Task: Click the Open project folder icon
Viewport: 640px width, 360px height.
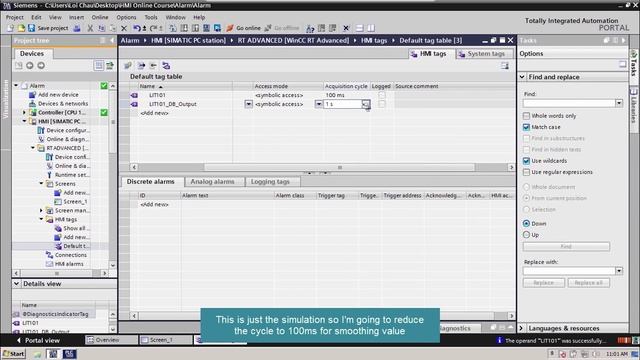Action: pyautogui.click(x=21, y=28)
